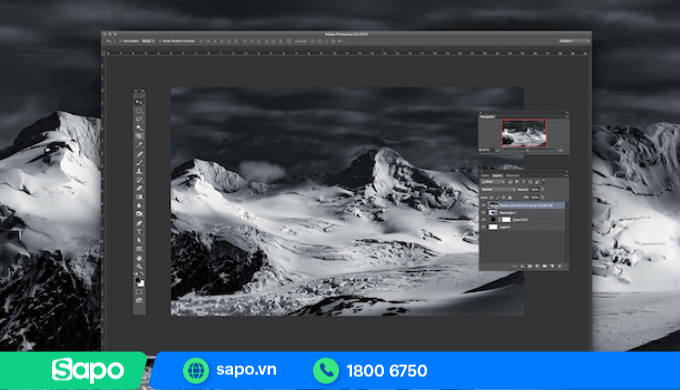Filter layers for type layers
This screenshot has width=680, height=390.
pyautogui.click(x=523, y=182)
